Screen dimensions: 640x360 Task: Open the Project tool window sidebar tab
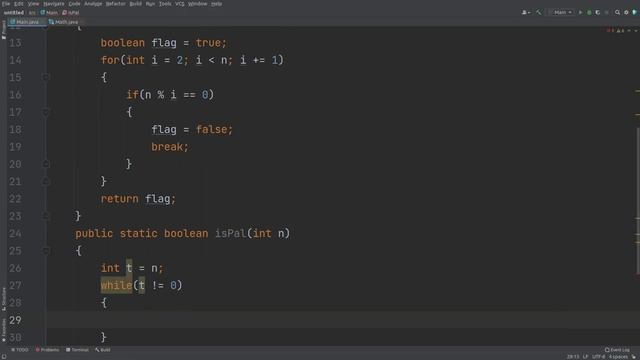click(x=4, y=29)
